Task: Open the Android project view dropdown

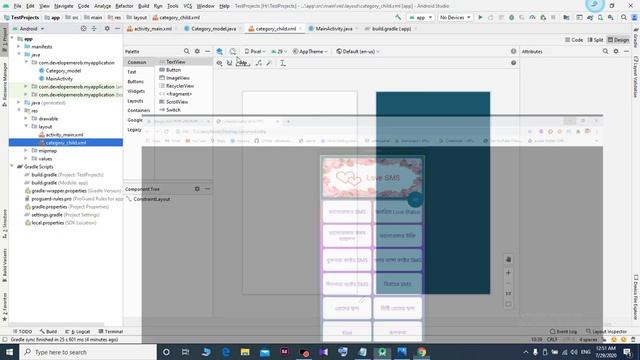Action: pyautogui.click(x=29, y=29)
